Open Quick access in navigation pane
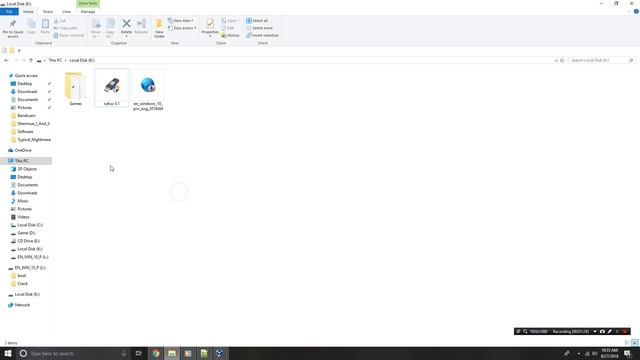The image size is (640, 360). point(26,76)
